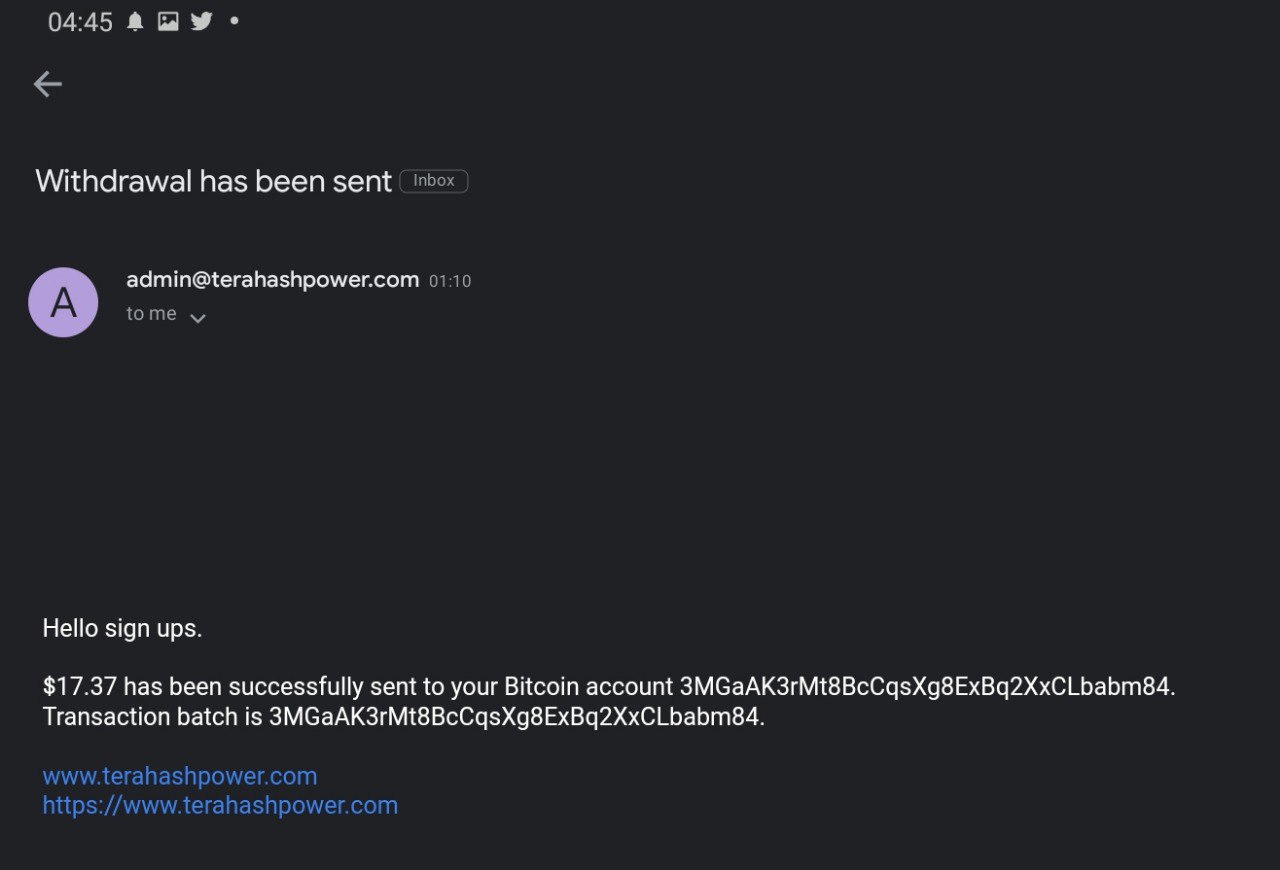Expand recipient details chevron next to 'to me'
This screenshot has width=1280, height=870.
[x=198, y=318]
